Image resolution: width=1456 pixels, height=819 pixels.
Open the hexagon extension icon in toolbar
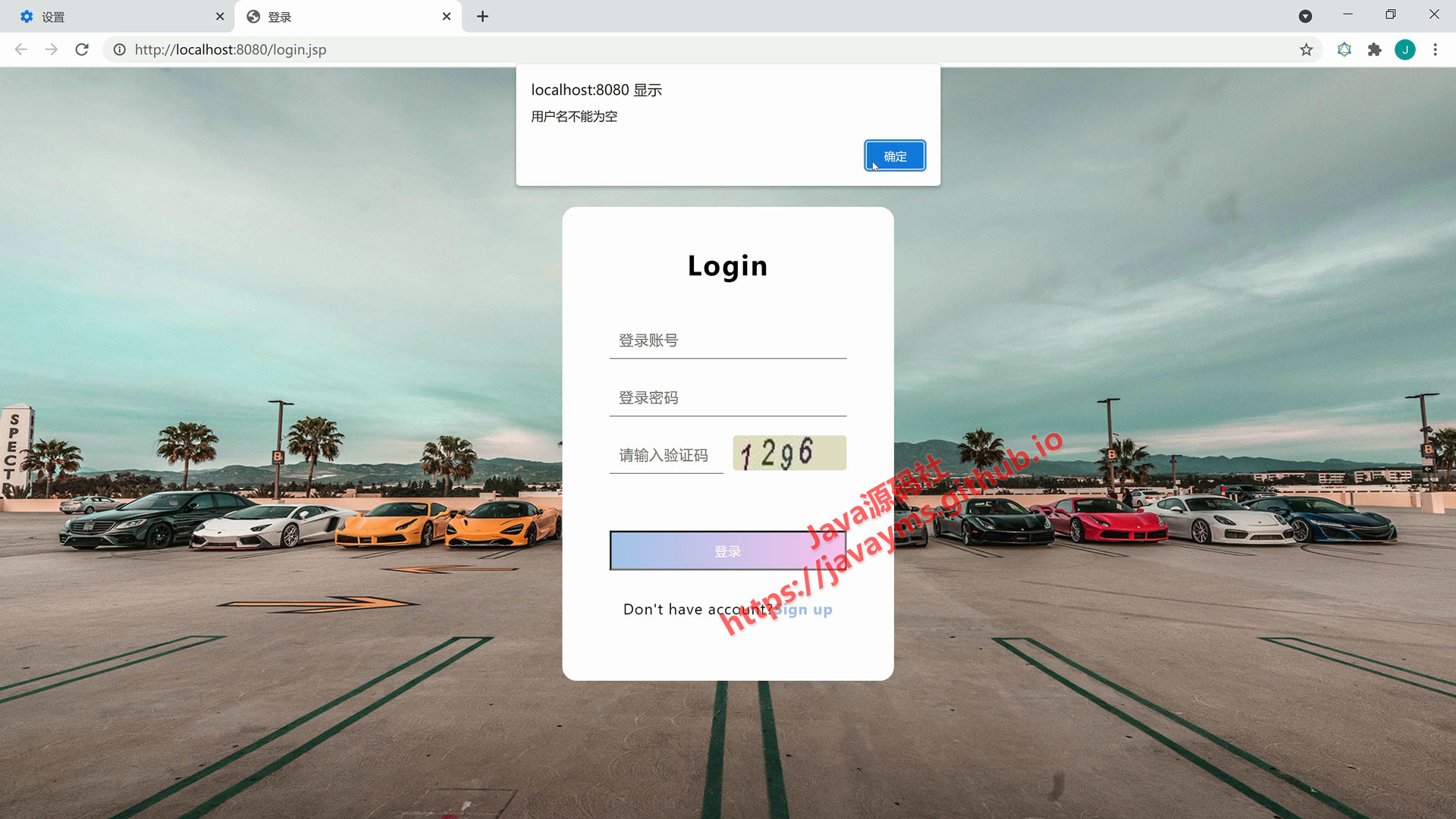(x=1345, y=49)
